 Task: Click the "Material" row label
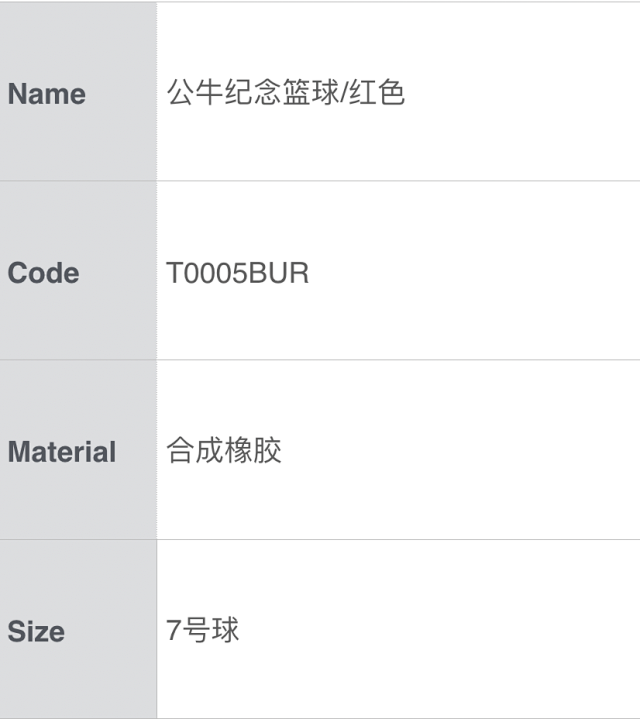62,452
